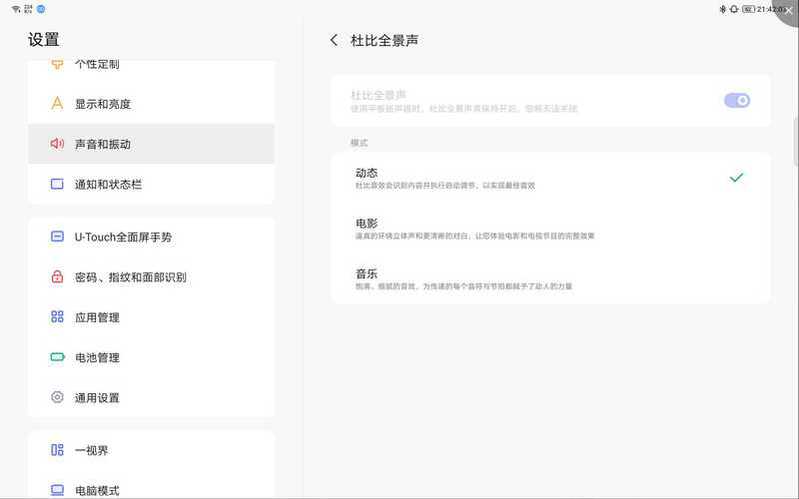Click the 应用管理 four-squares icon
Screen dimensions: 799x499
pos(57,317)
